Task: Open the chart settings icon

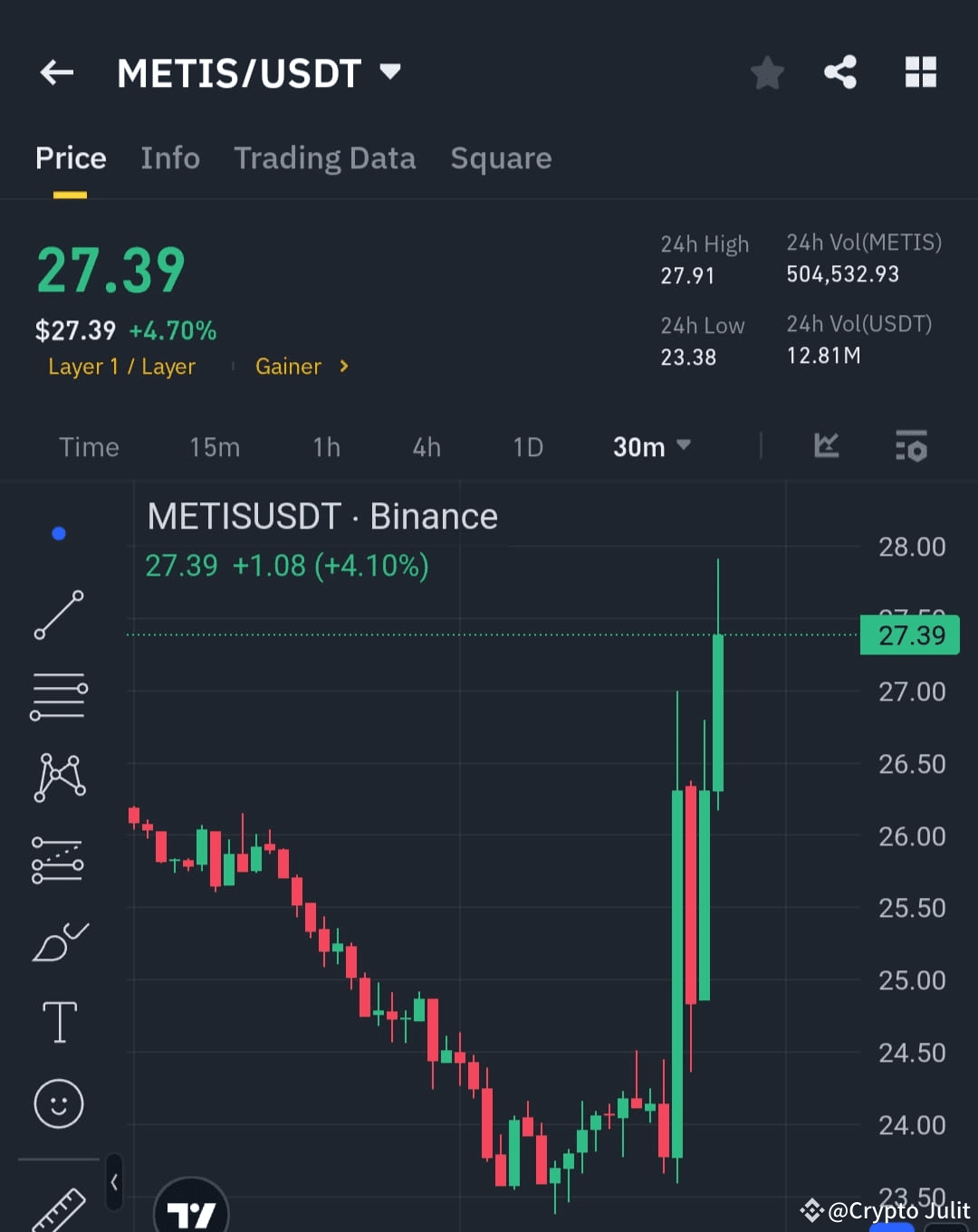Action: (911, 446)
